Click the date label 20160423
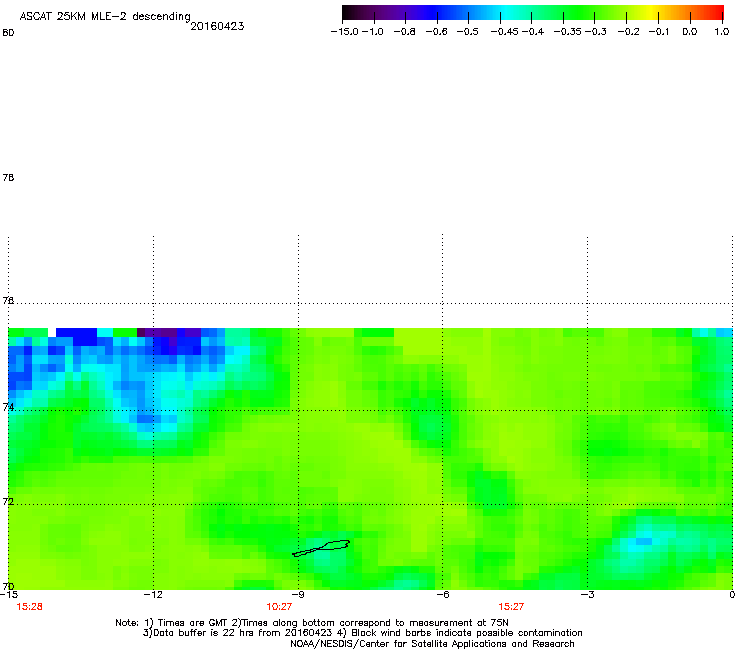The image size is (740, 650). (x=217, y=26)
